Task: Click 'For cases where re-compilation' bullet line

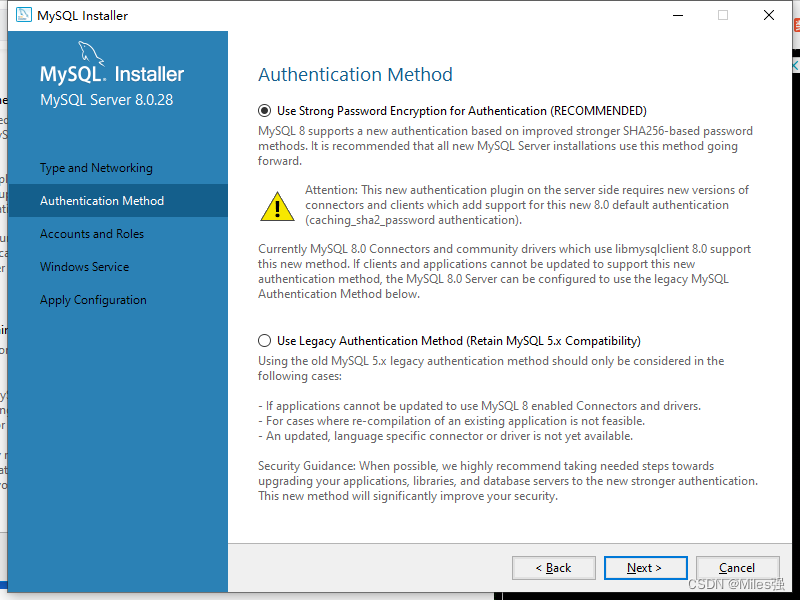Action: (x=452, y=421)
